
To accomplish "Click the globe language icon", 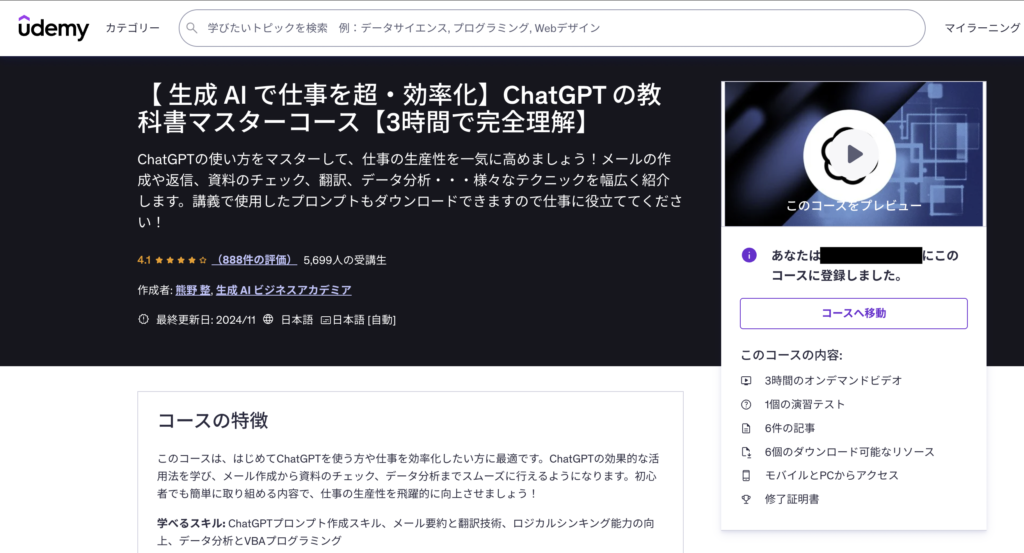I will pyautogui.click(x=268, y=320).
